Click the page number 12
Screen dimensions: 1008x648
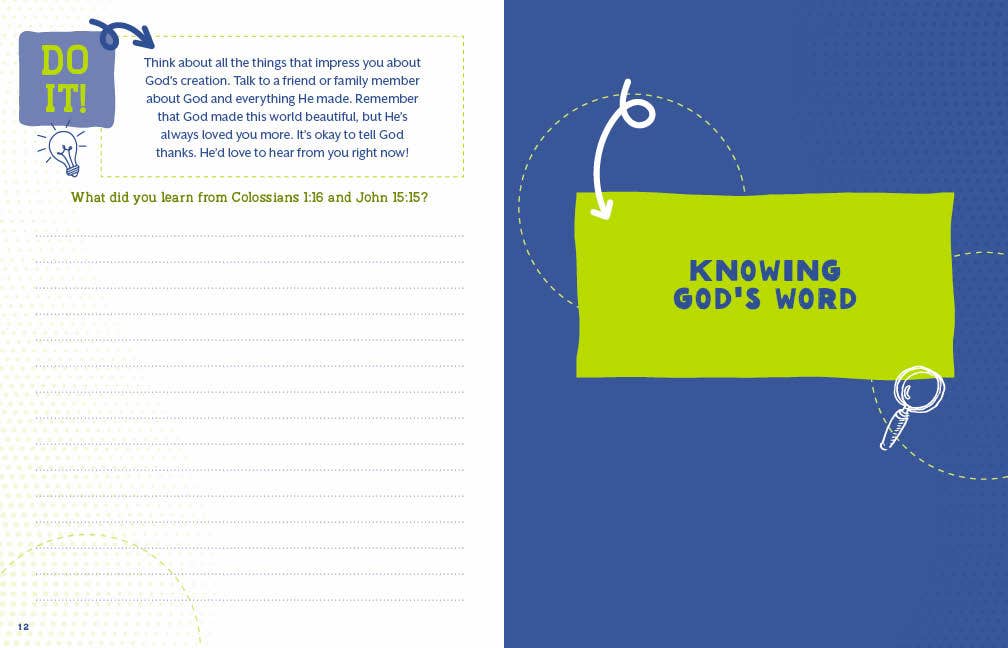pos(24,625)
